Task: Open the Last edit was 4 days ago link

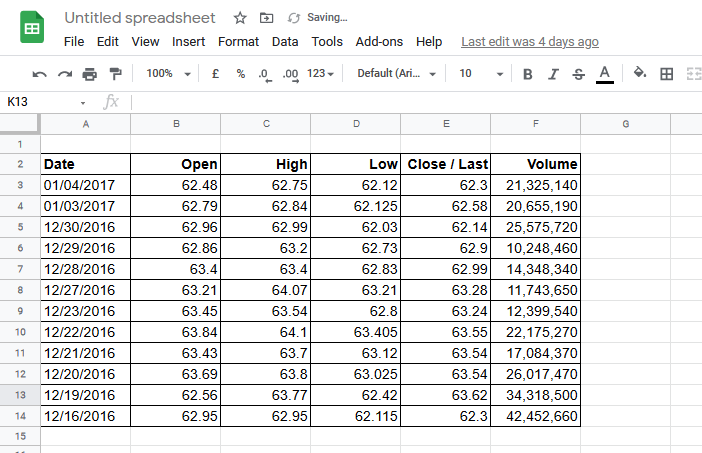Action: click(x=530, y=42)
